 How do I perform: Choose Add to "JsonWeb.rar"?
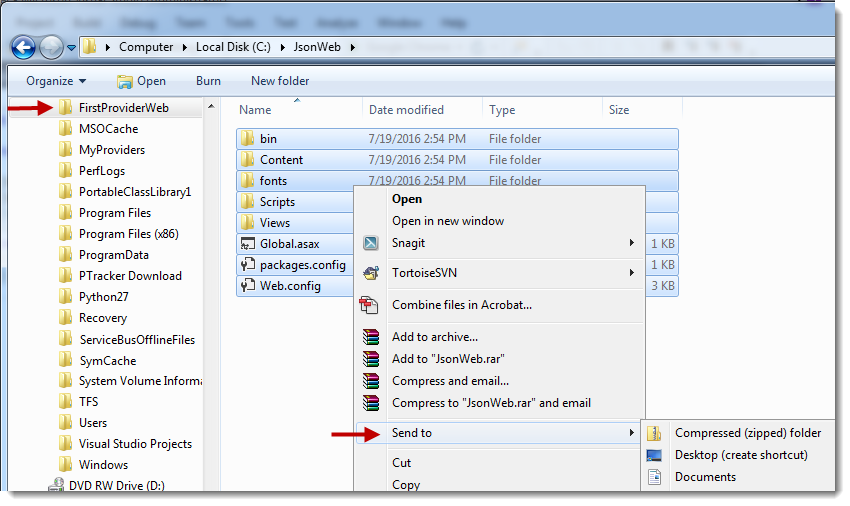[x=448, y=359]
